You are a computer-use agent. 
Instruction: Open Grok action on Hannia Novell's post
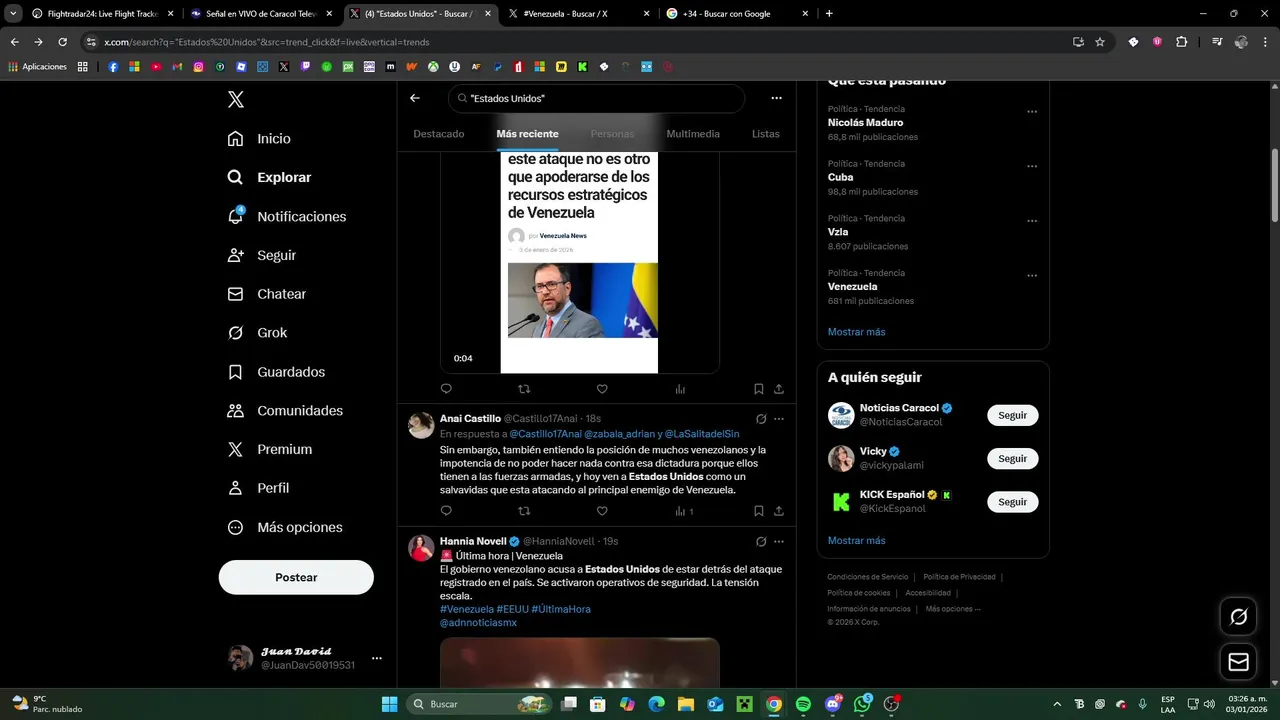click(x=761, y=542)
